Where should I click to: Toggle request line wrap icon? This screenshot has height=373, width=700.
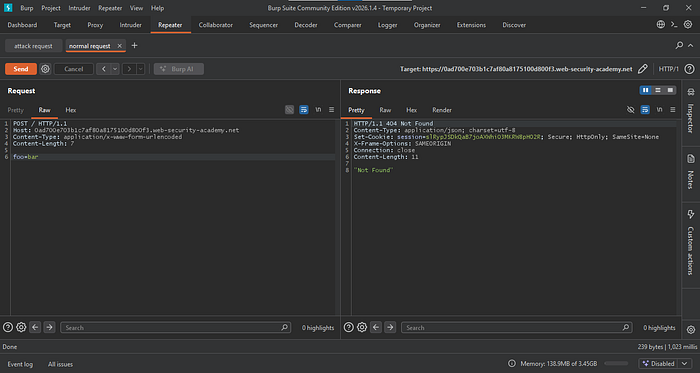304,110
